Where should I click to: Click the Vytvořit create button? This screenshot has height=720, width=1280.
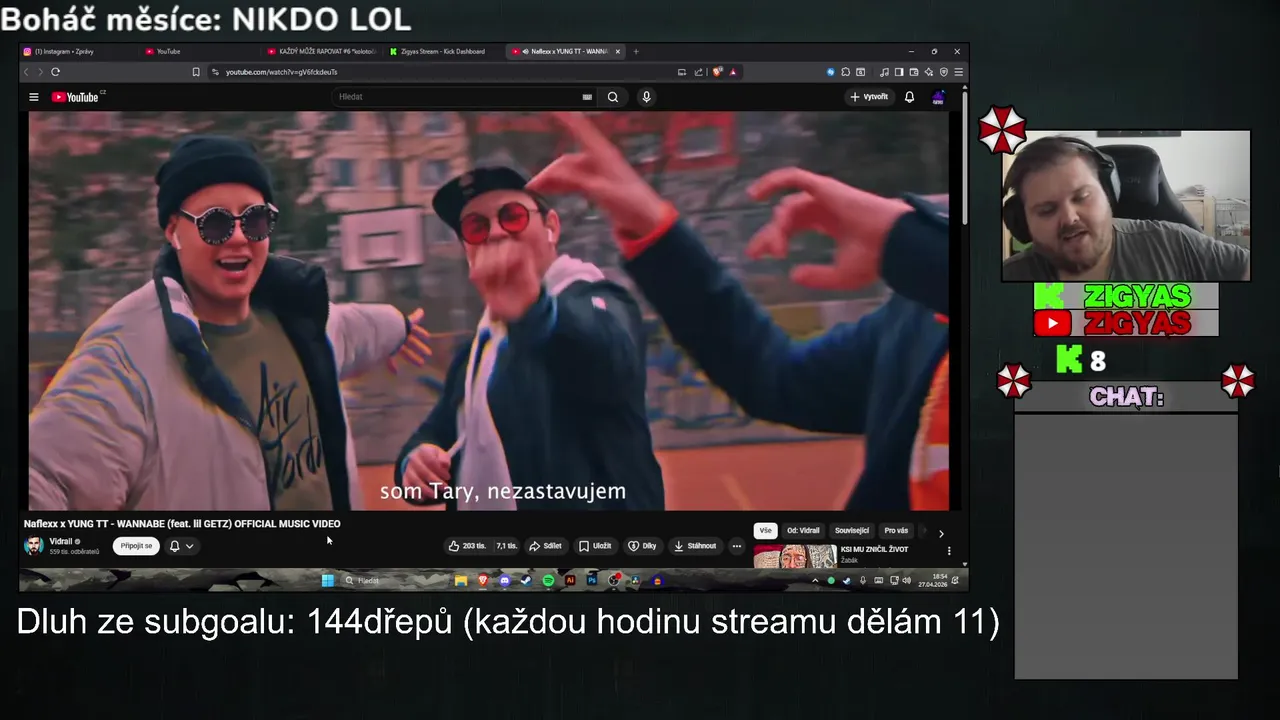click(869, 97)
